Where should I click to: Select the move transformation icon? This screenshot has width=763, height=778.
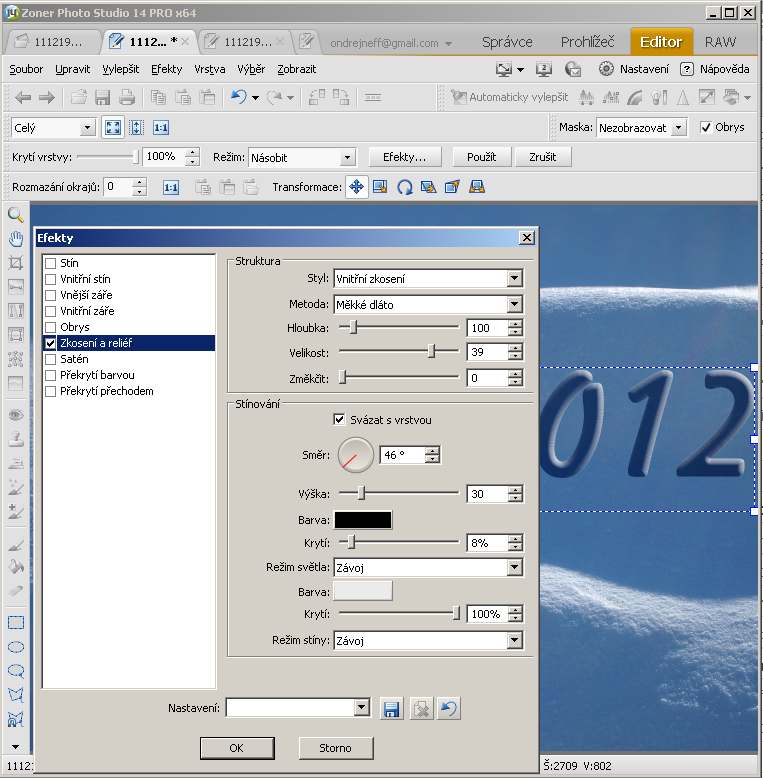357,187
